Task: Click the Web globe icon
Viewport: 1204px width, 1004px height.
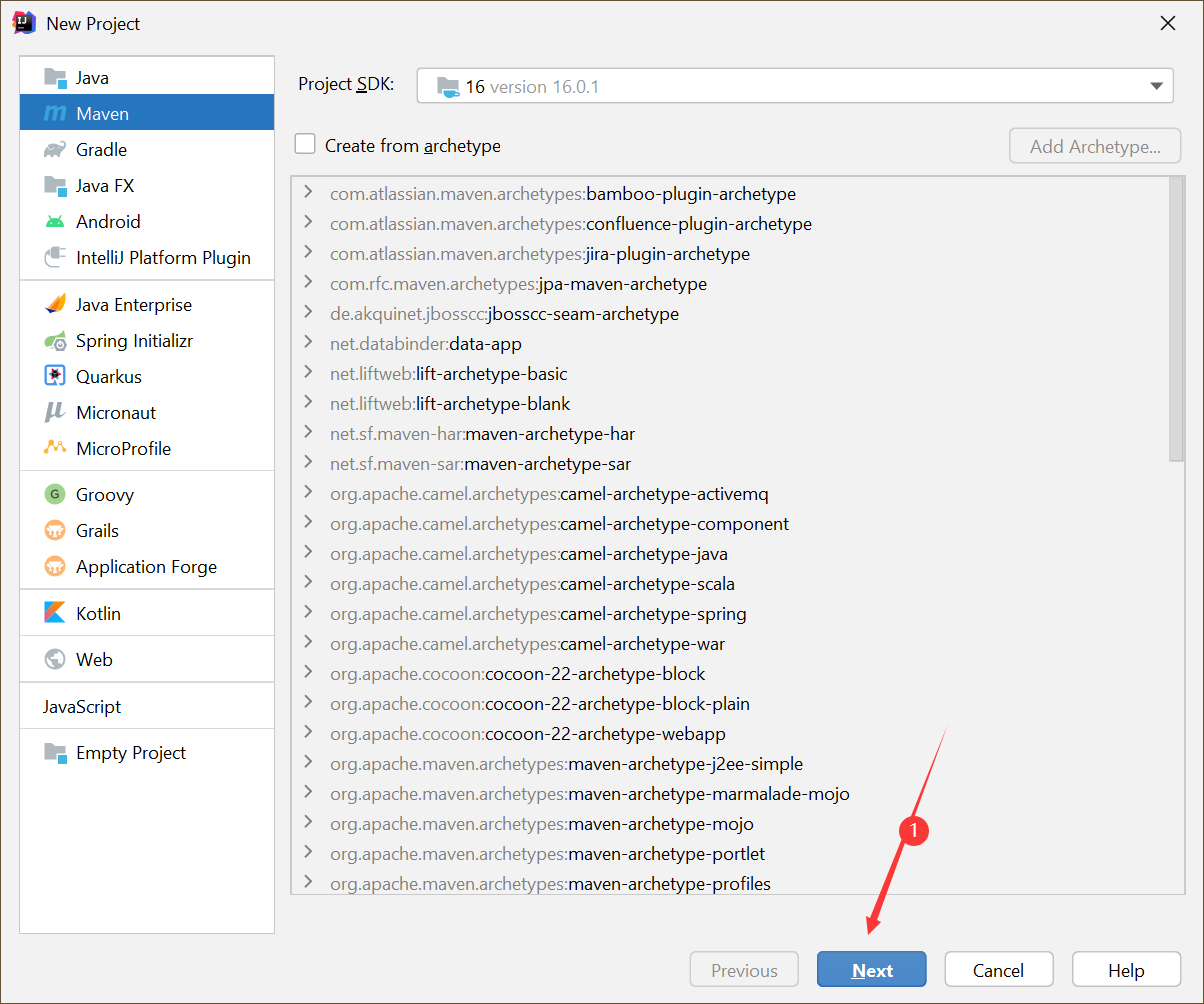Action: pyautogui.click(x=55, y=660)
